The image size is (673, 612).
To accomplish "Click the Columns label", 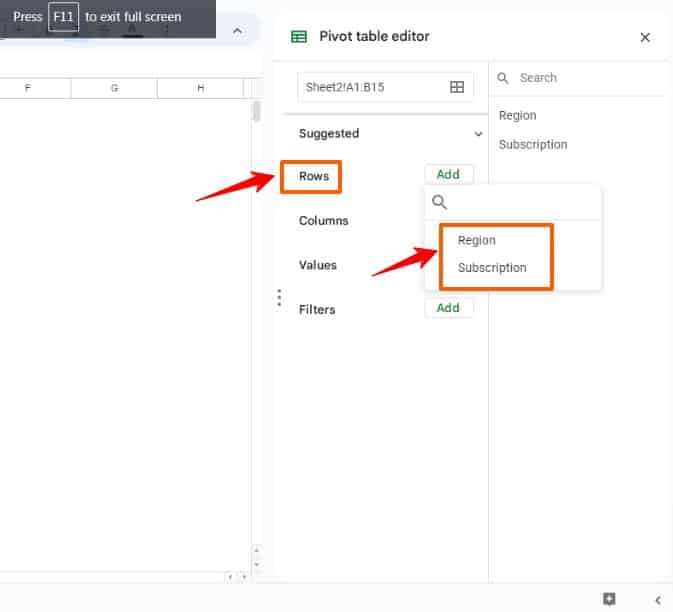I will click(324, 221).
